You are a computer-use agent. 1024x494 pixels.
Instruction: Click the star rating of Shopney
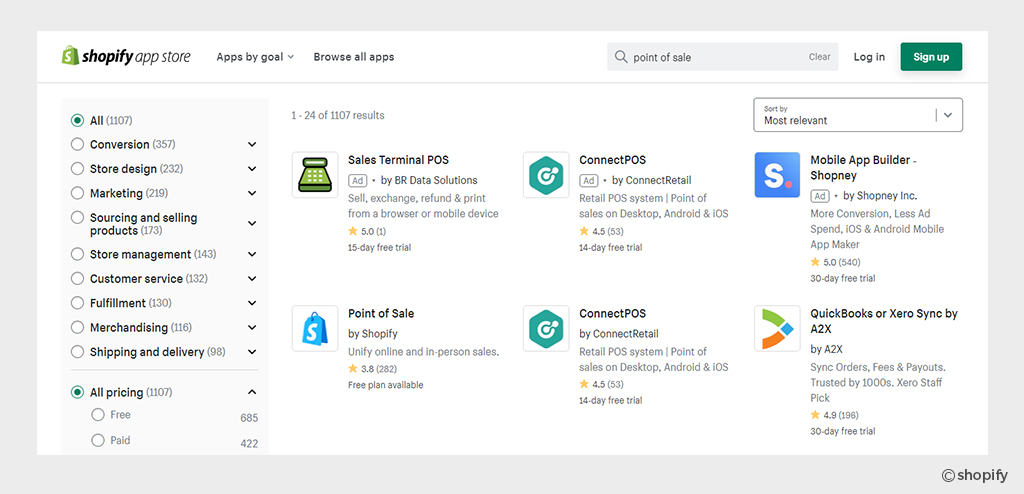[835, 262]
